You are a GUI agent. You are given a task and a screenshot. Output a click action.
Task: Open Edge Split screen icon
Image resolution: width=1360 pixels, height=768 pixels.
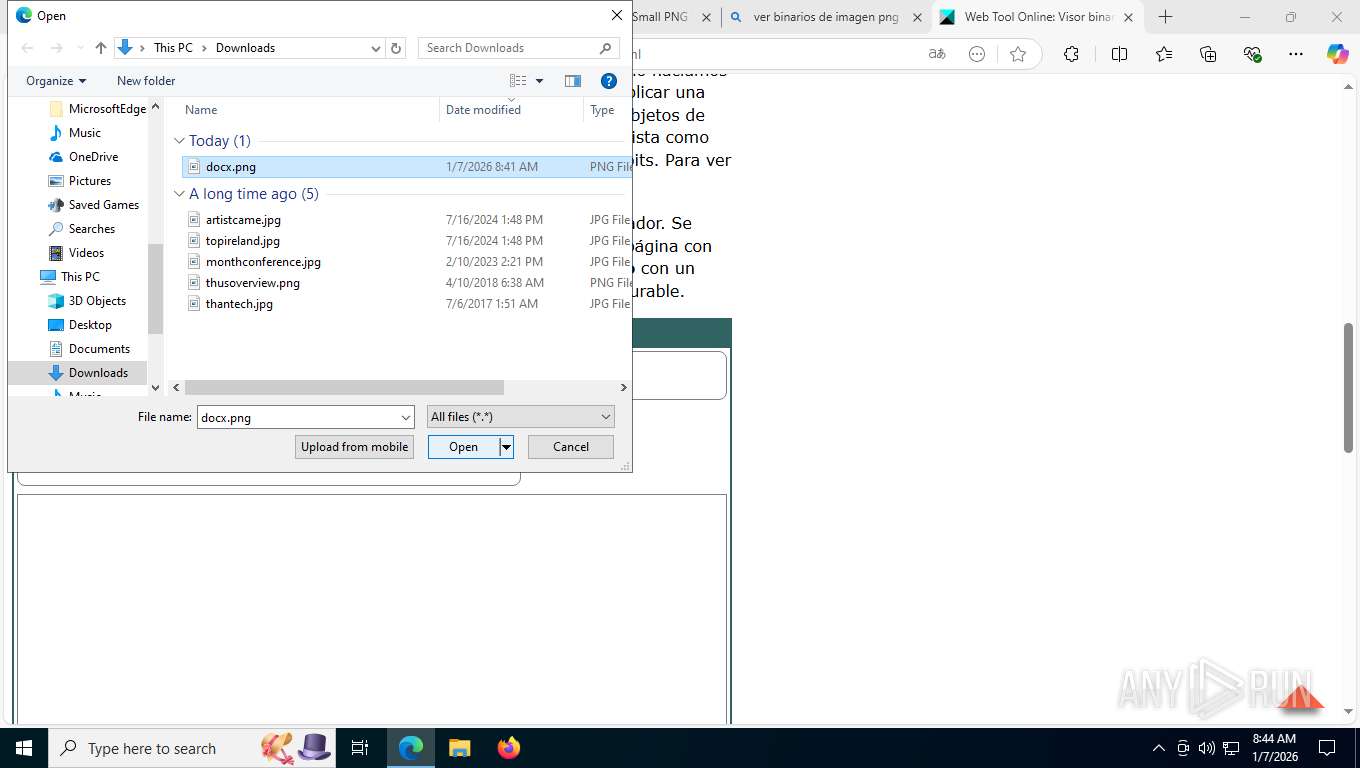[1119, 54]
